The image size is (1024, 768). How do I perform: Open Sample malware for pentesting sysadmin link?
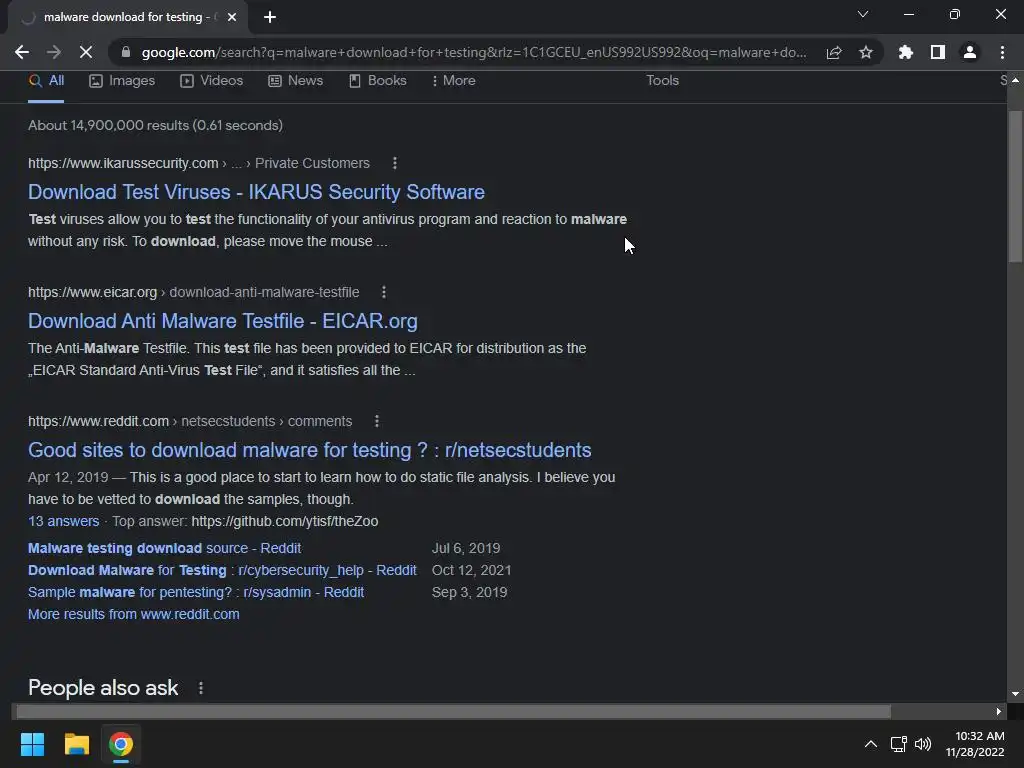click(196, 592)
